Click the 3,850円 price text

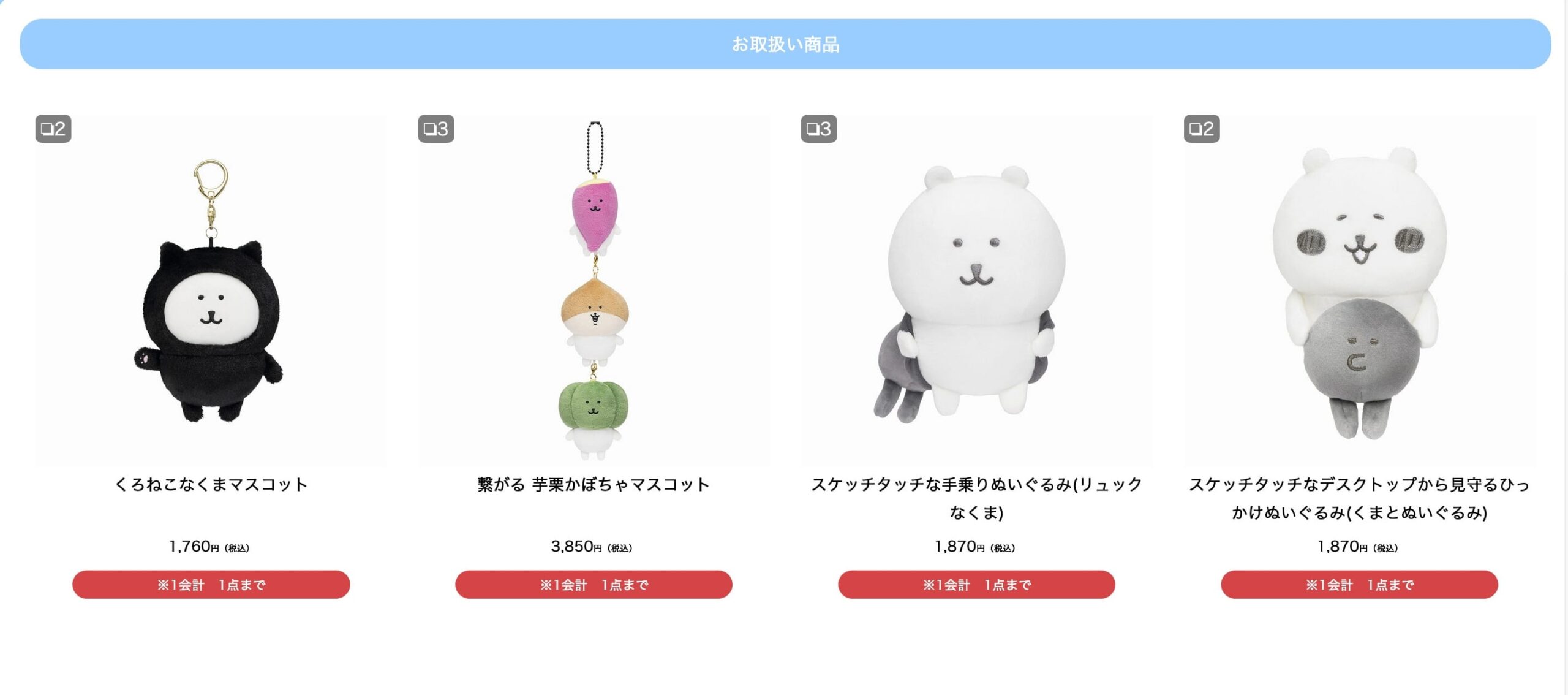pyautogui.click(x=592, y=547)
